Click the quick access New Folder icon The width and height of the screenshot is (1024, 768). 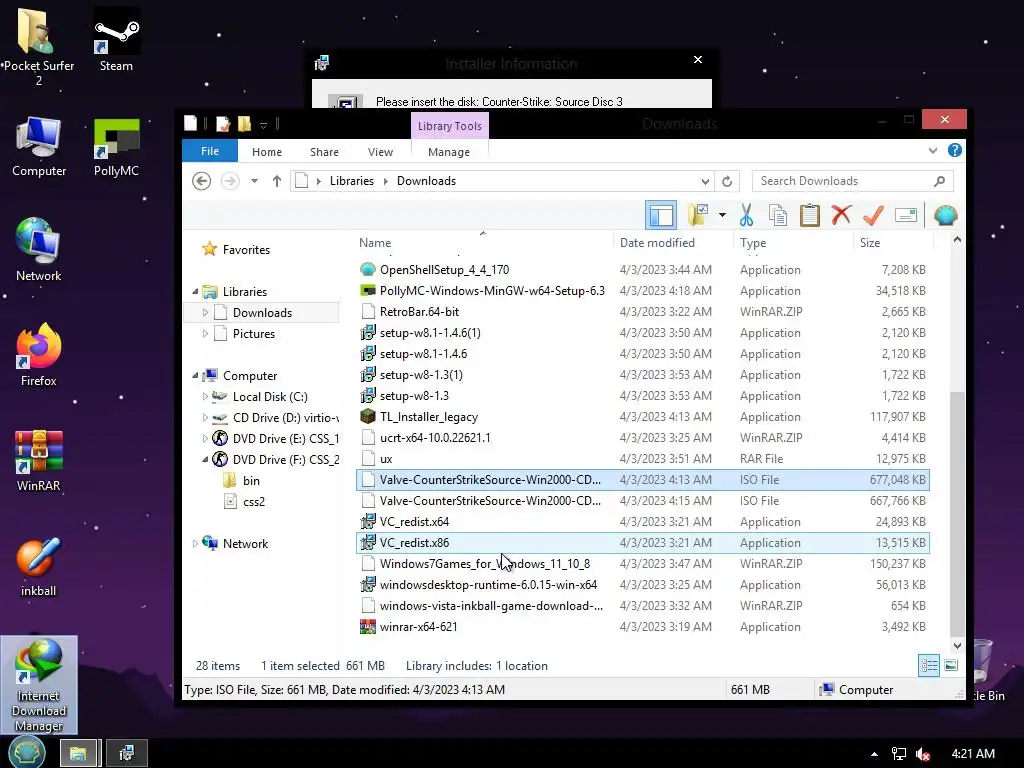pyautogui.click(x=244, y=123)
